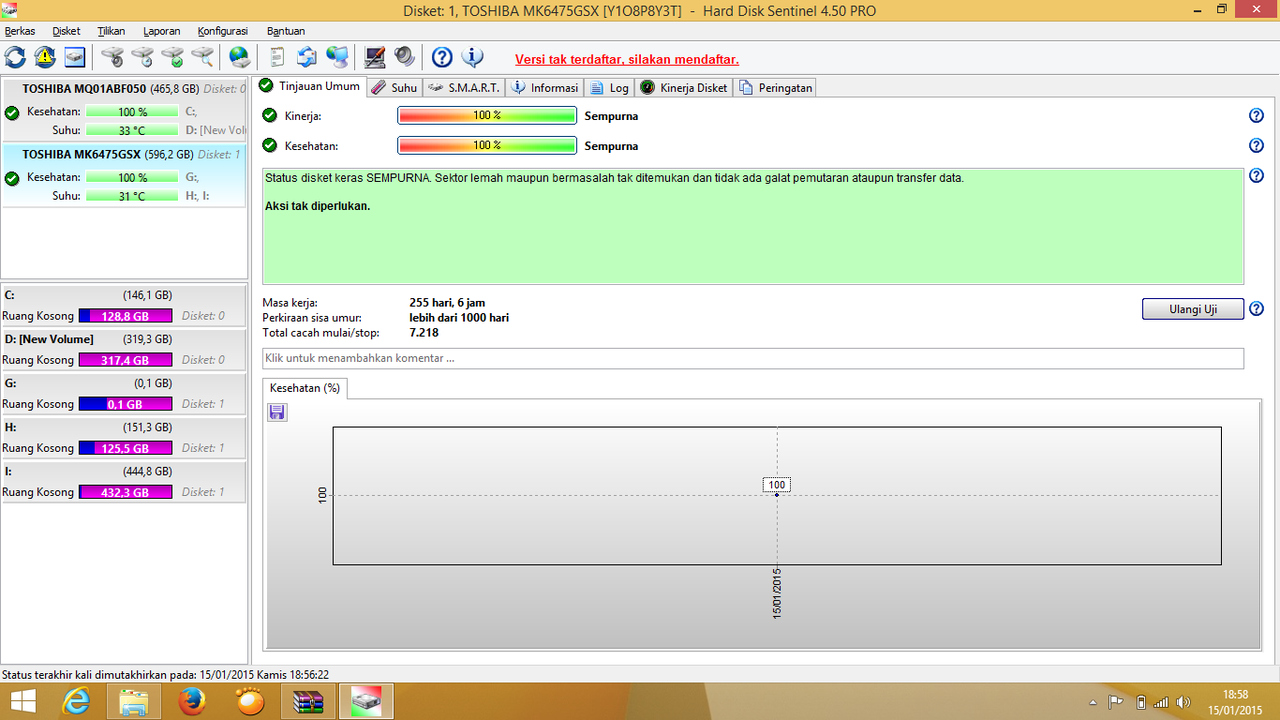Open help via the blue question mark toolbar icon

442,57
